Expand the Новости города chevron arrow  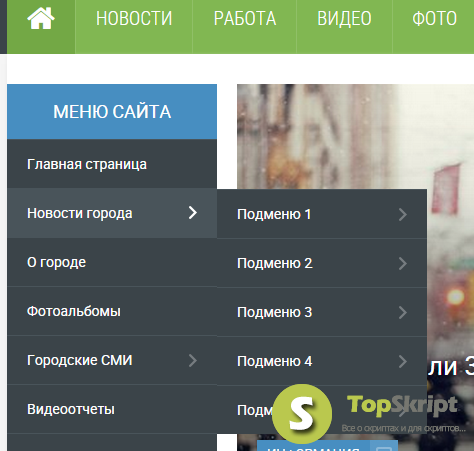click(x=193, y=213)
